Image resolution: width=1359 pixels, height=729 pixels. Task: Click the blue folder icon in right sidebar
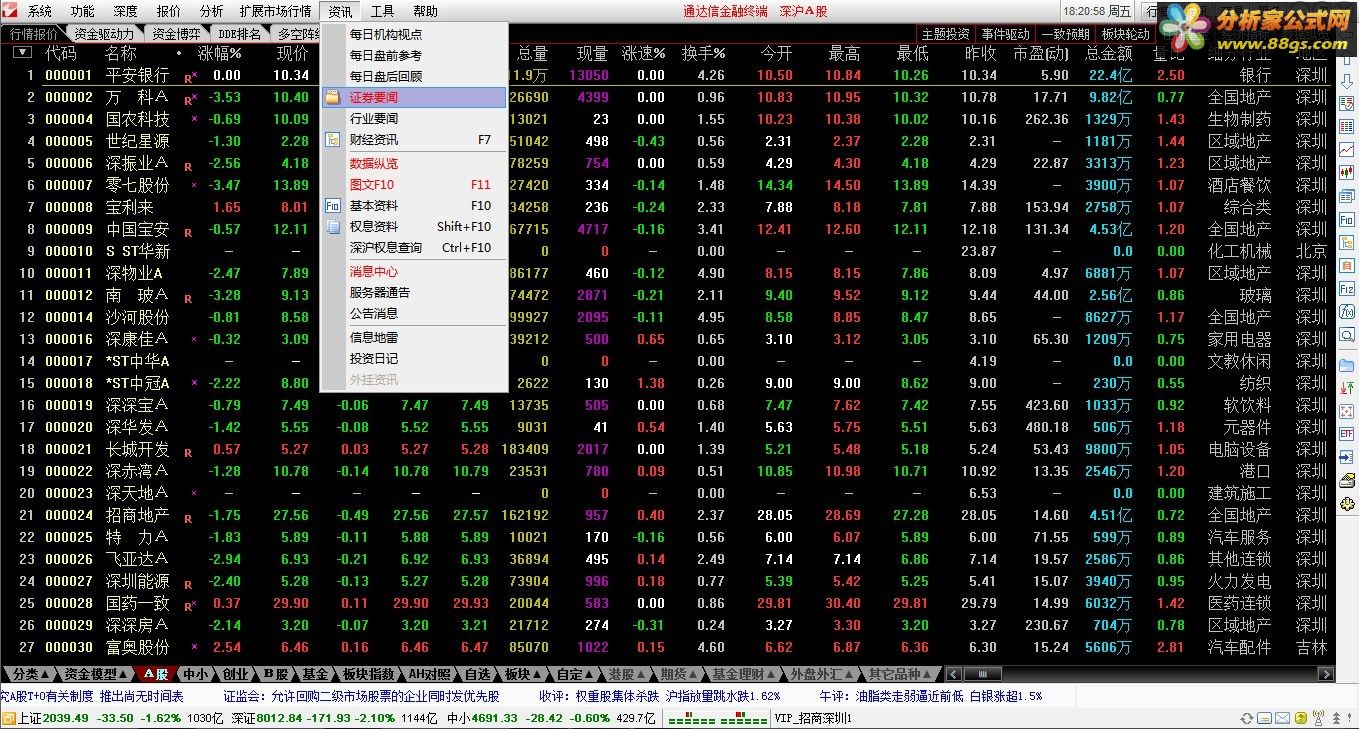1347,365
